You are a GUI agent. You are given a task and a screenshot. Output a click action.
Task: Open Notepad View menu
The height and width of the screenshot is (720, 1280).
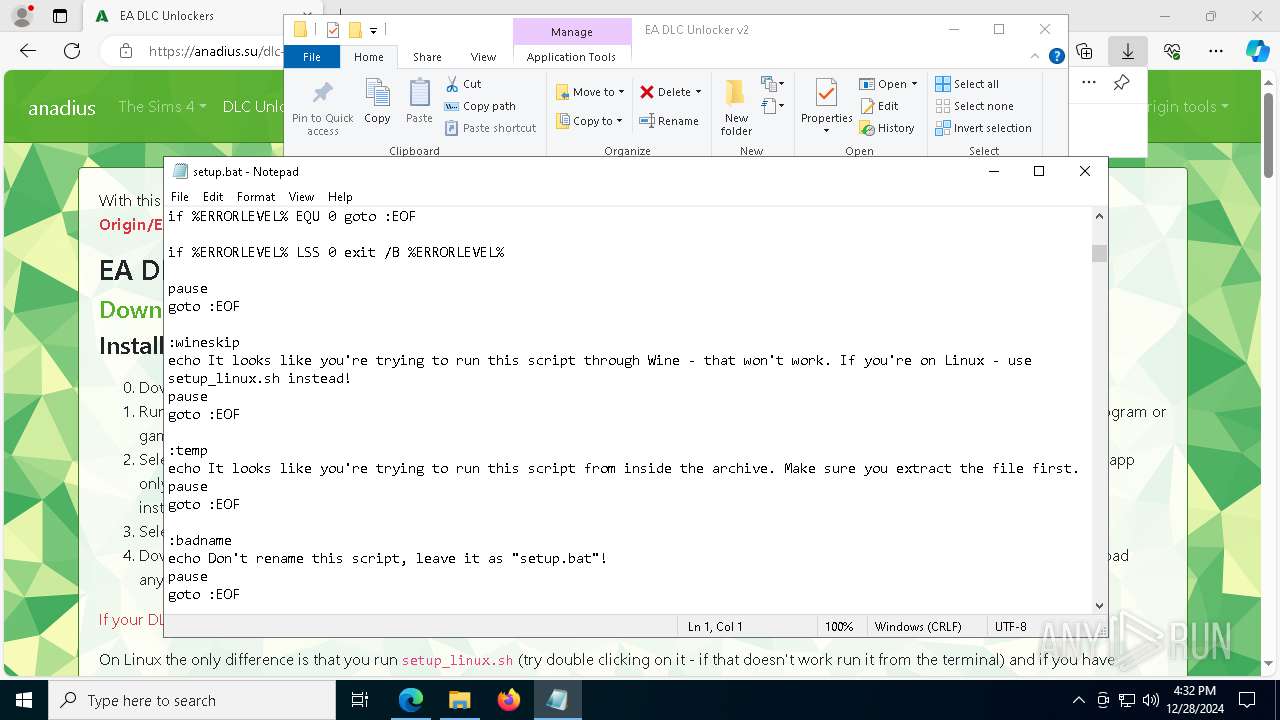(x=301, y=197)
